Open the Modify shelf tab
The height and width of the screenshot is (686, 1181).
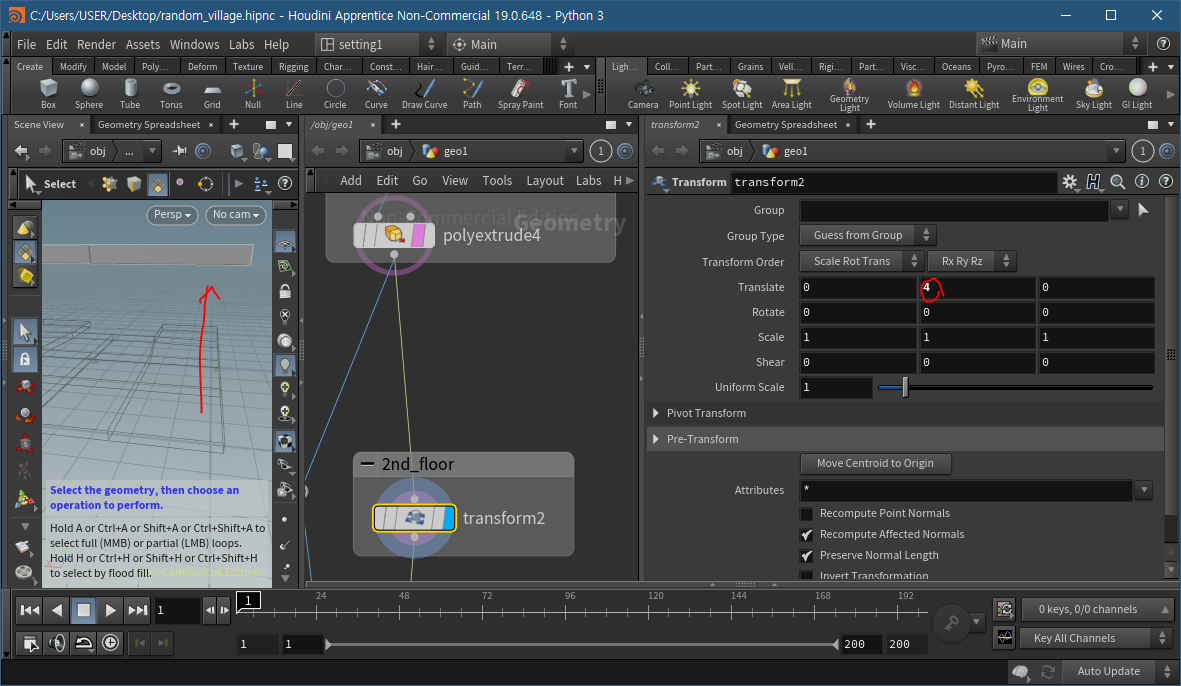tap(73, 66)
